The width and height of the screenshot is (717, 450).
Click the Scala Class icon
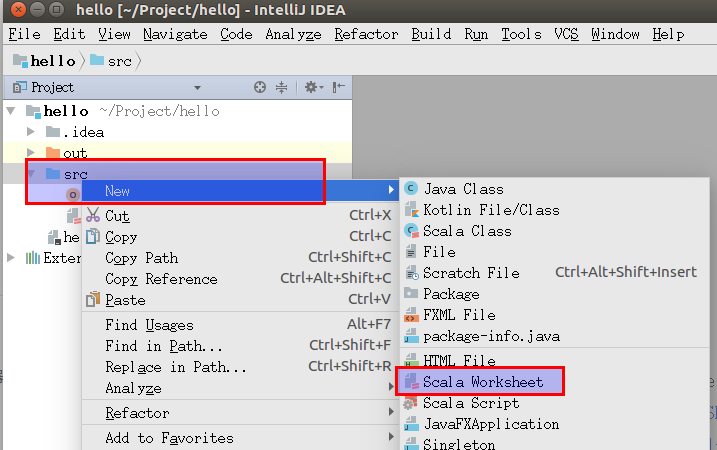(x=412, y=230)
